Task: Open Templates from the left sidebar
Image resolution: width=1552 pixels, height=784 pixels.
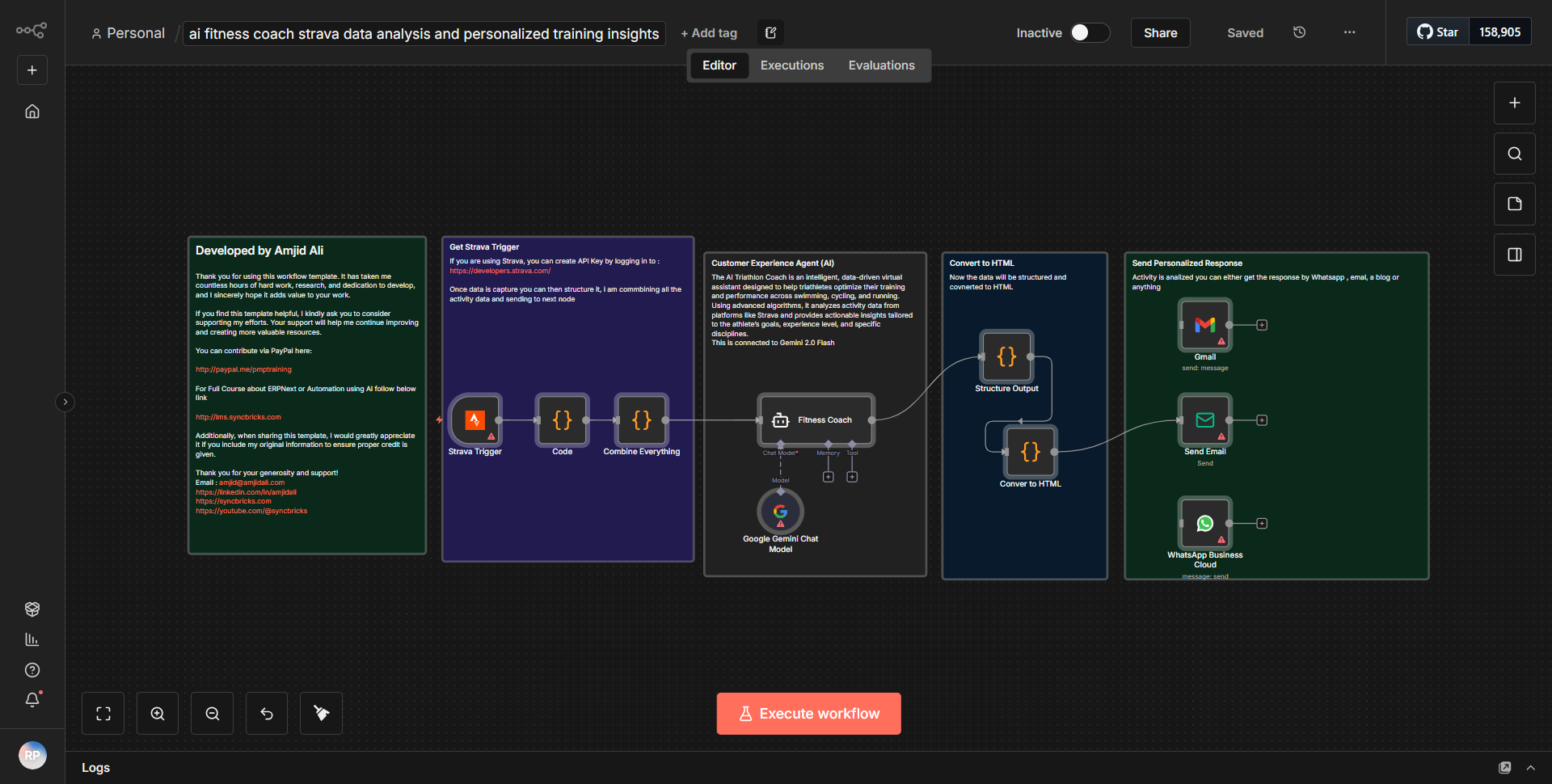Action: coord(32,609)
